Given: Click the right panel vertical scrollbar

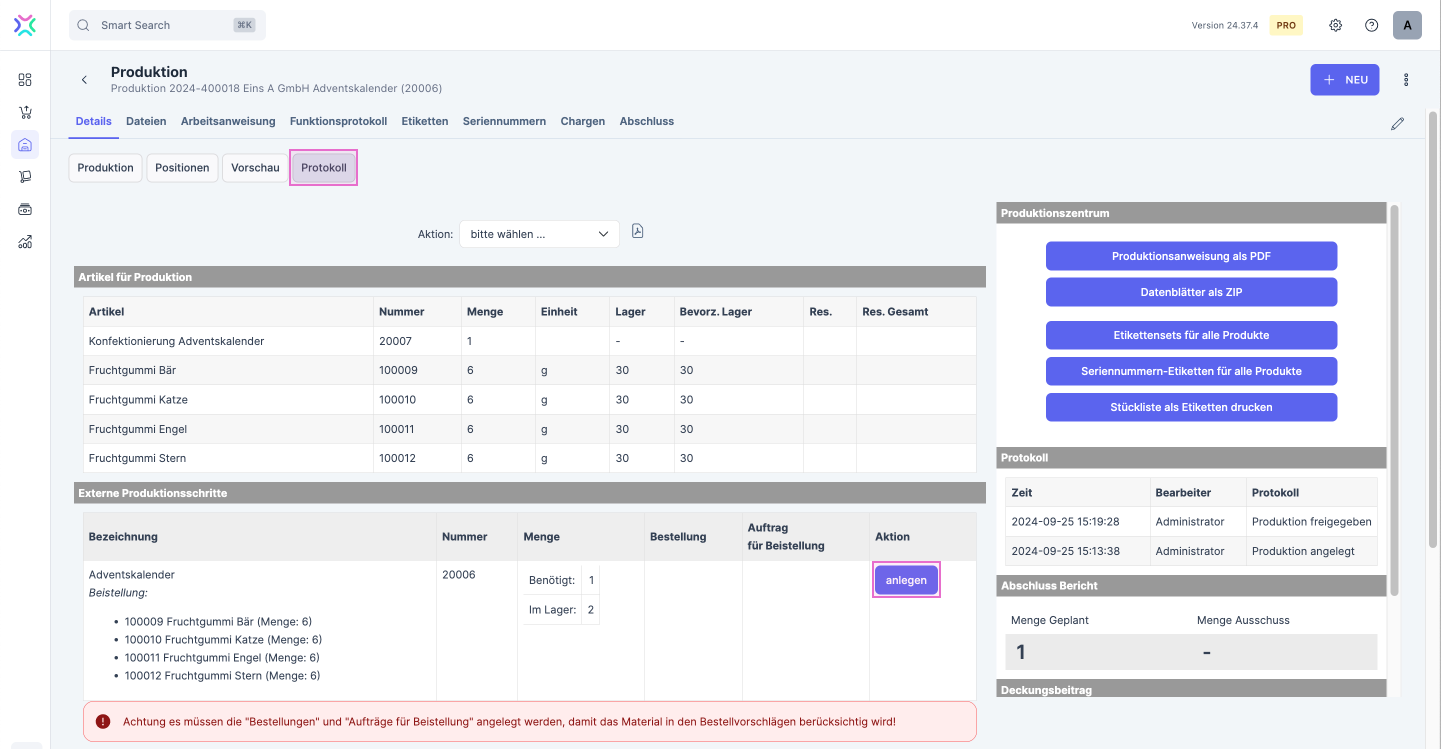Looking at the screenshot, I should pos(1393,400).
